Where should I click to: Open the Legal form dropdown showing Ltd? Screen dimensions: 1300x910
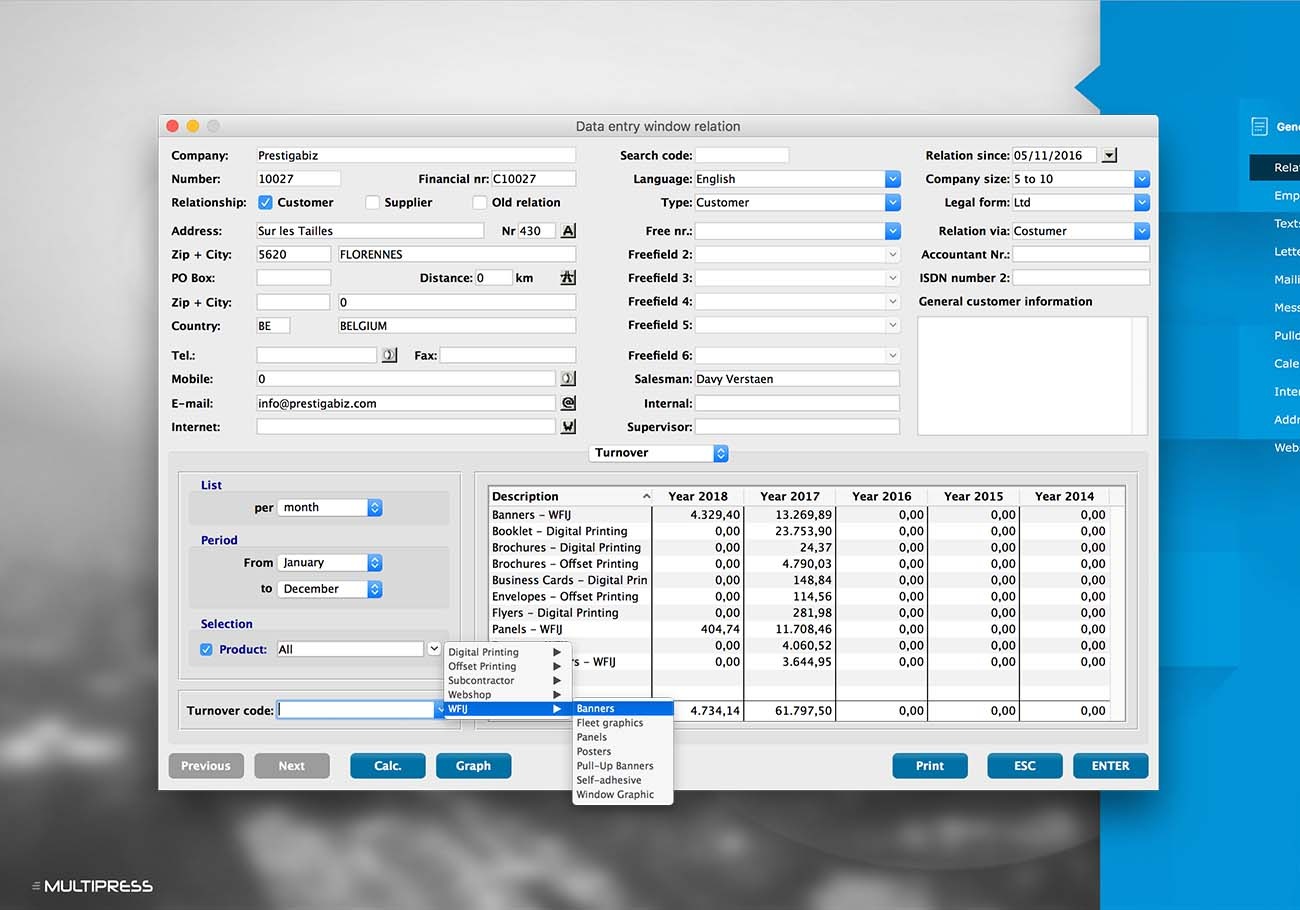1142,202
